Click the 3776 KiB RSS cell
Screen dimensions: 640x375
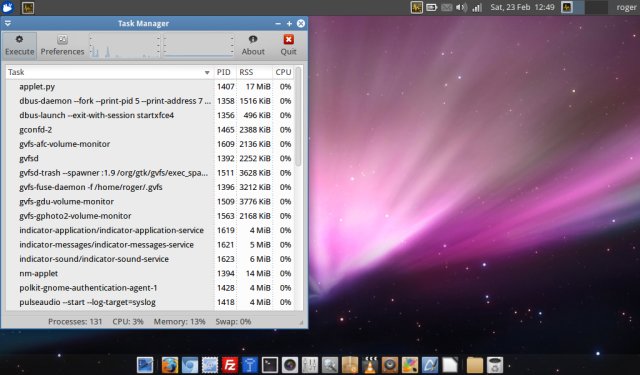tap(255, 202)
